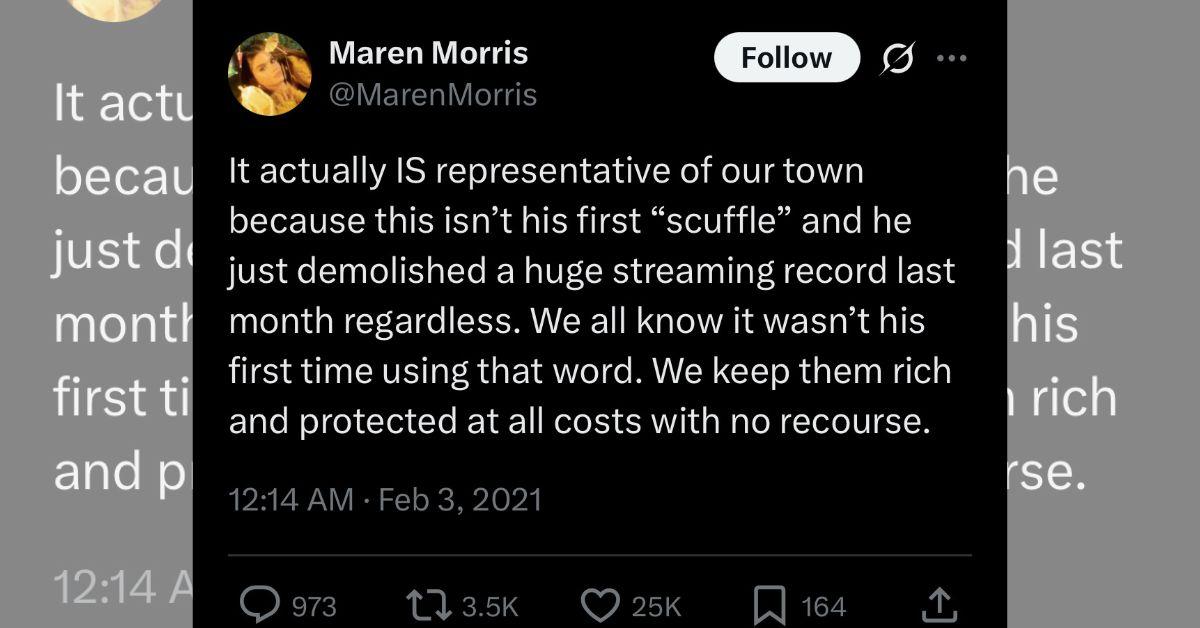Open the Grok slashed-circle icon
The image size is (1200, 628).
click(x=896, y=59)
